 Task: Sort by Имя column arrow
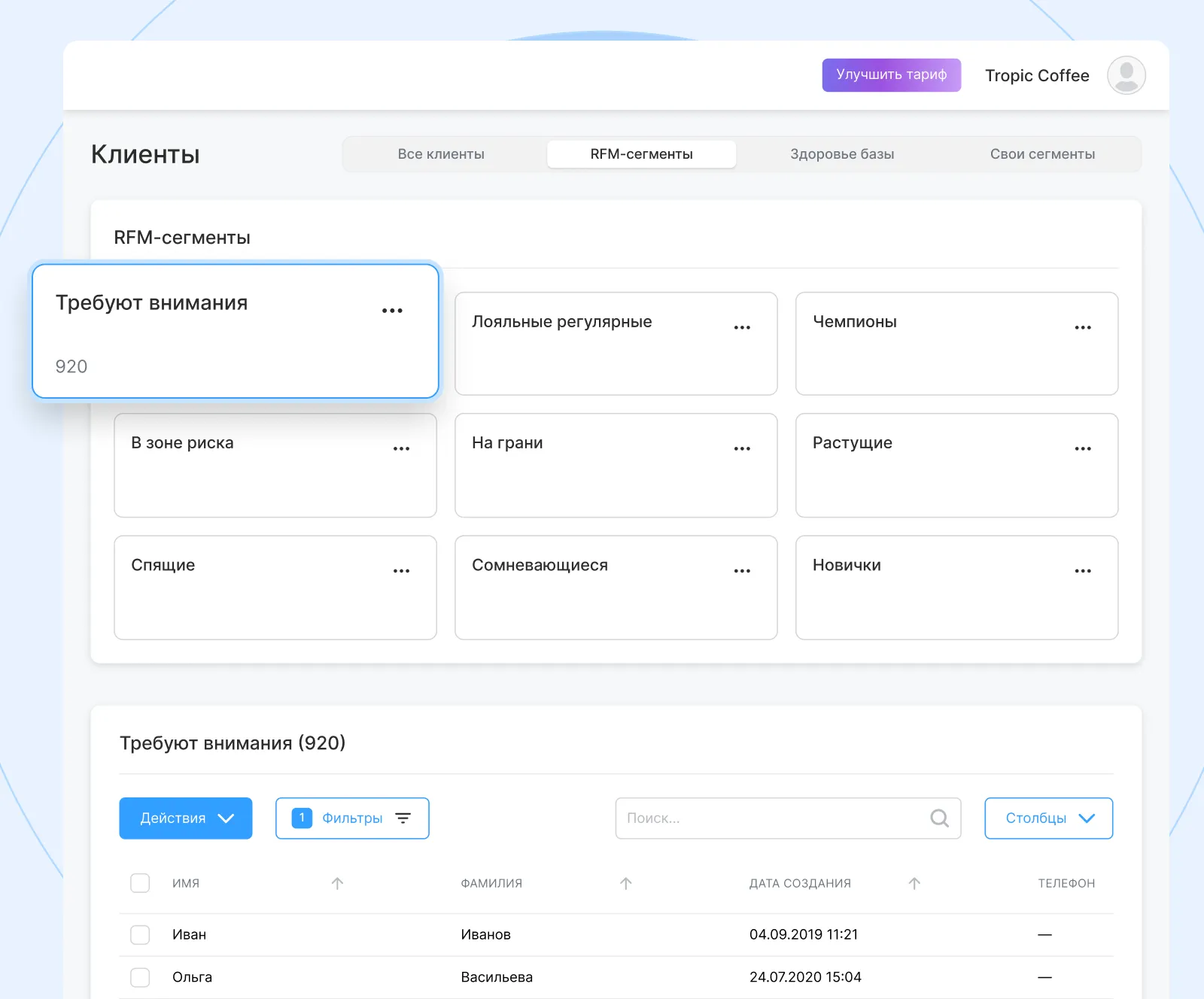[337, 883]
